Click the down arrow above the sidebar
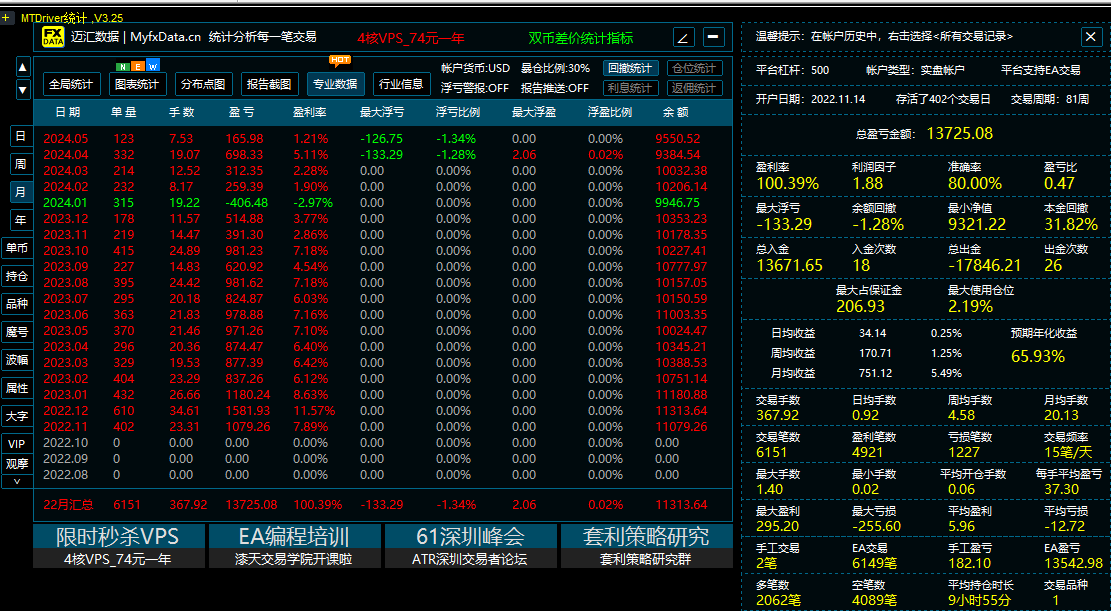This screenshot has height=611, width=1111. point(23,89)
